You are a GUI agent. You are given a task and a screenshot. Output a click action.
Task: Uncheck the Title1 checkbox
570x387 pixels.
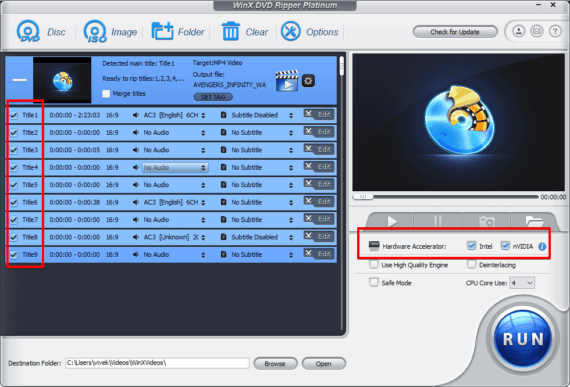point(14,116)
